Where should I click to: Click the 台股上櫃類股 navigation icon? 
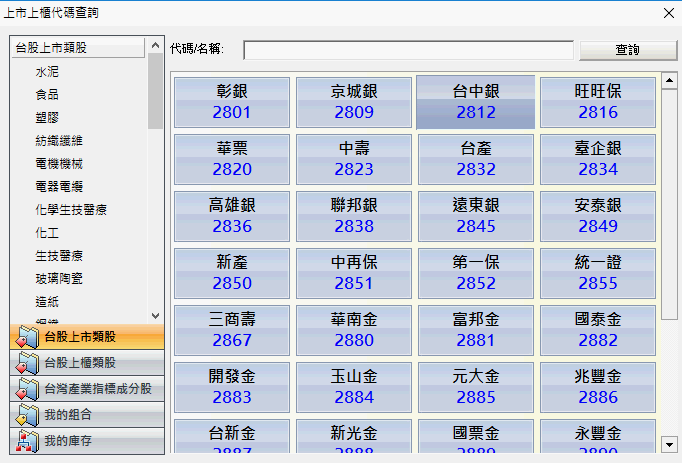26,363
